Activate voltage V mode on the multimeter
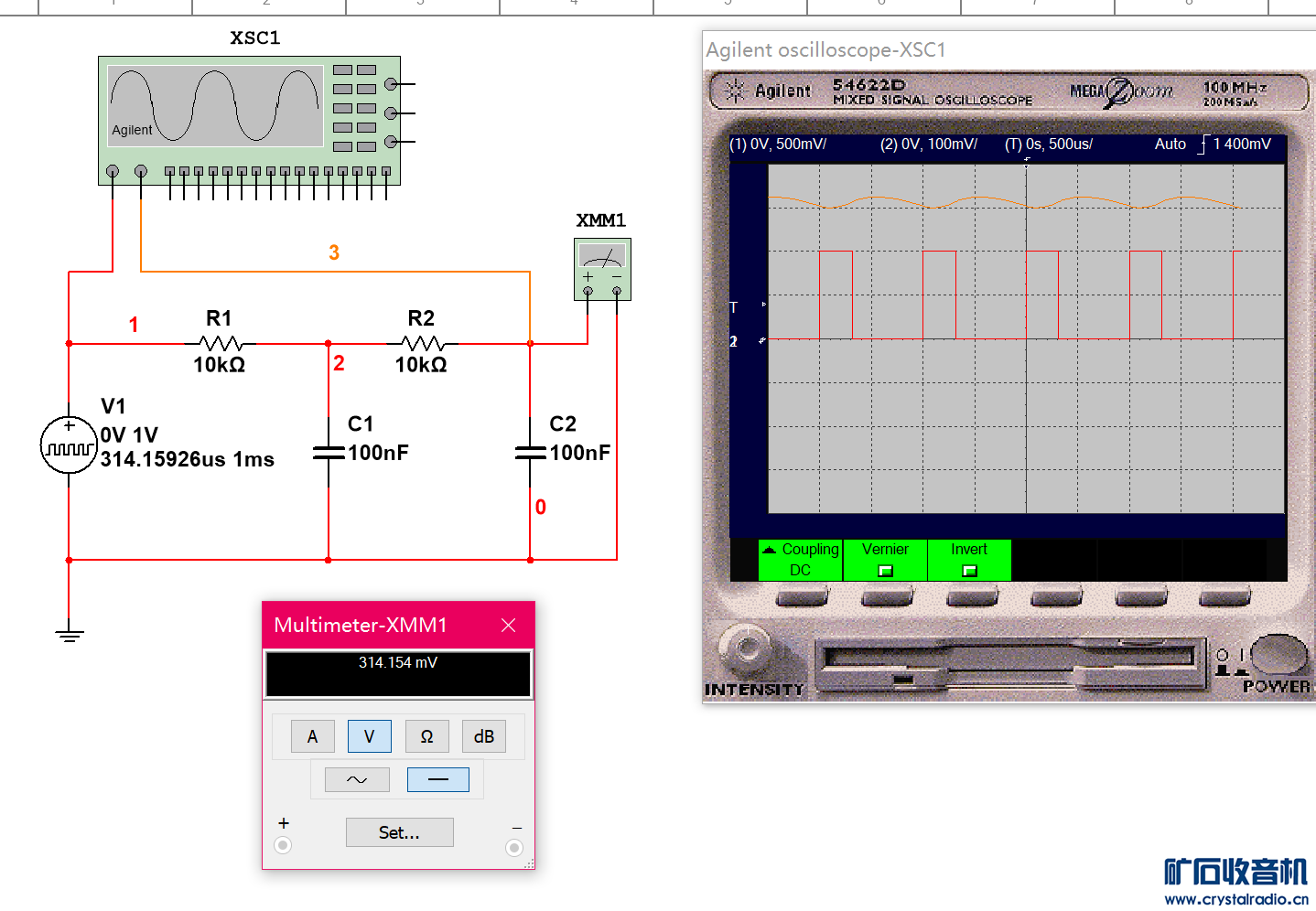Viewport: 1316px width, 911px height. pyautogui.click(x=369, y=736)
